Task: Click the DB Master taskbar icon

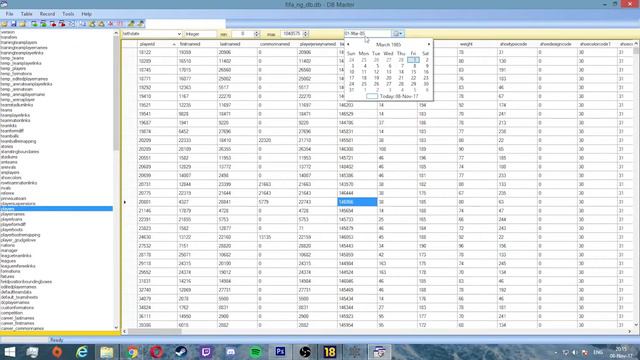Action: coord(380,352)
